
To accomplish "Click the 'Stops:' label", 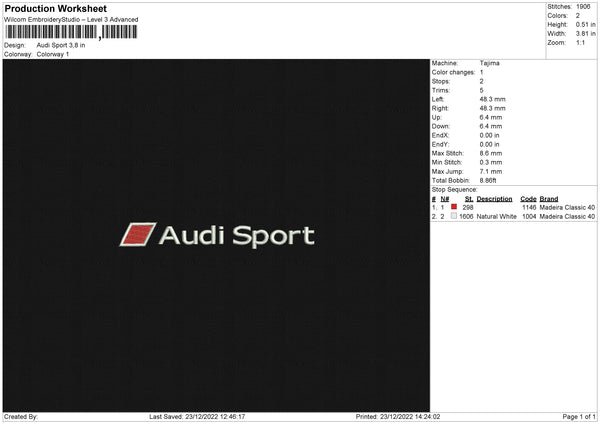I will (x=441, y=82).
